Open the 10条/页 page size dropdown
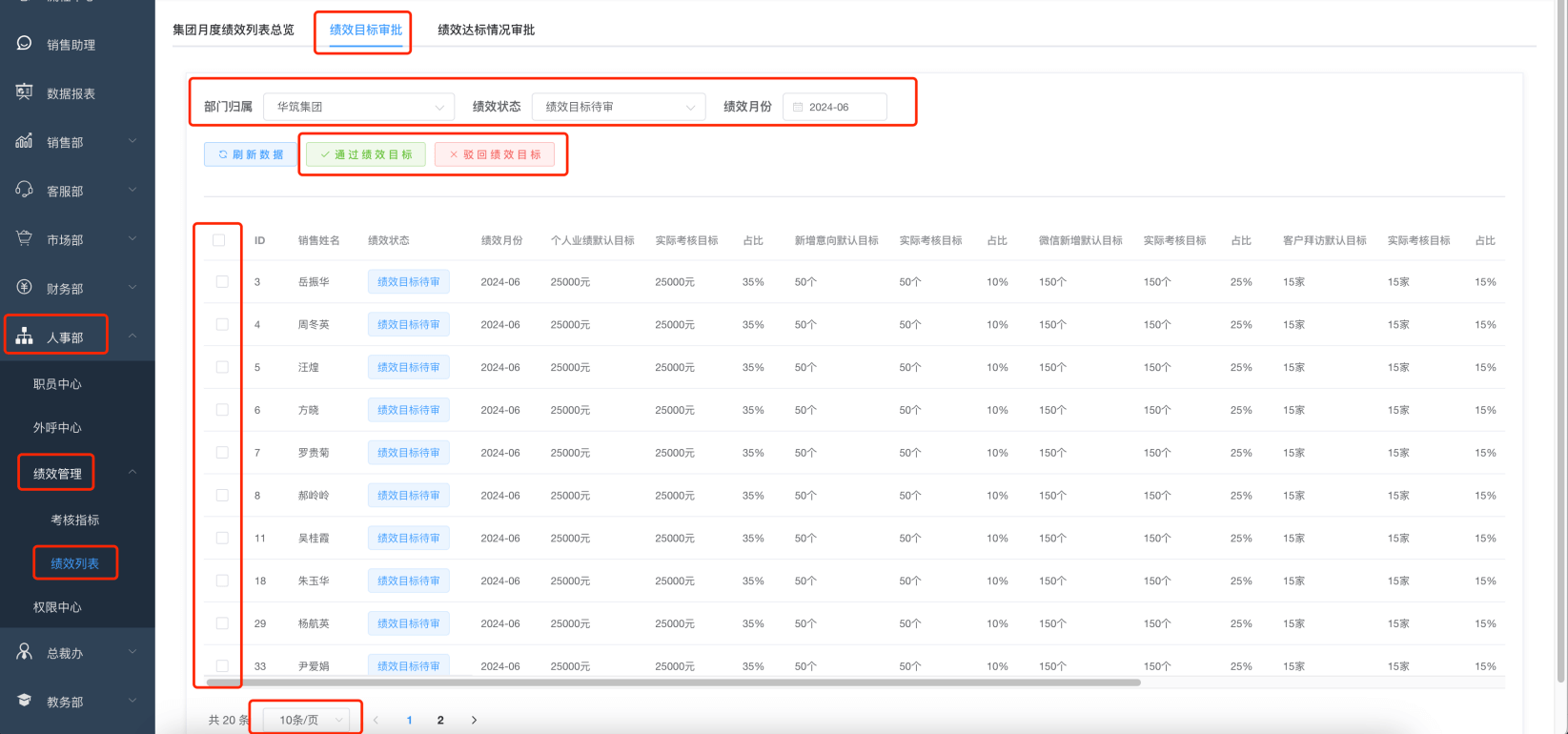Screen dimensions: 1568x734 point(310,720)
